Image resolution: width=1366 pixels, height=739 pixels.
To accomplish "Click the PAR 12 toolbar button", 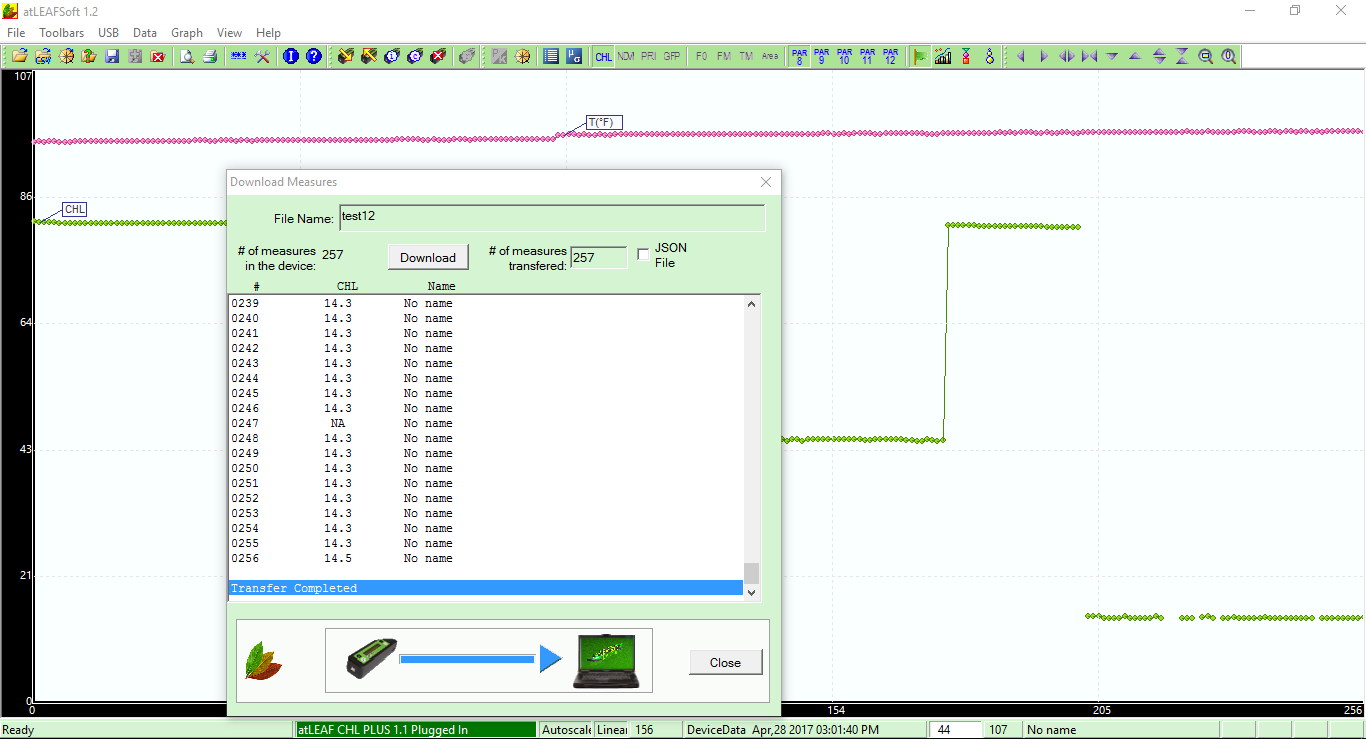I will tap(890, 57).
